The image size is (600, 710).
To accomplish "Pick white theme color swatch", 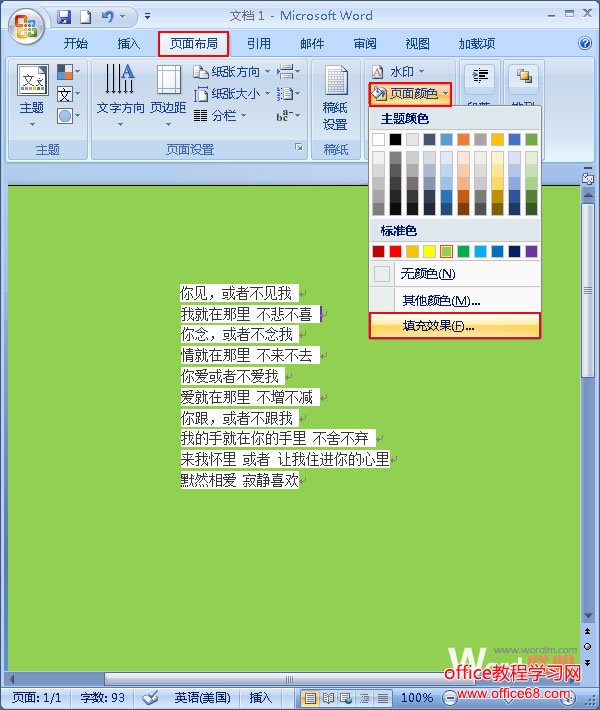I will (378, 139).
